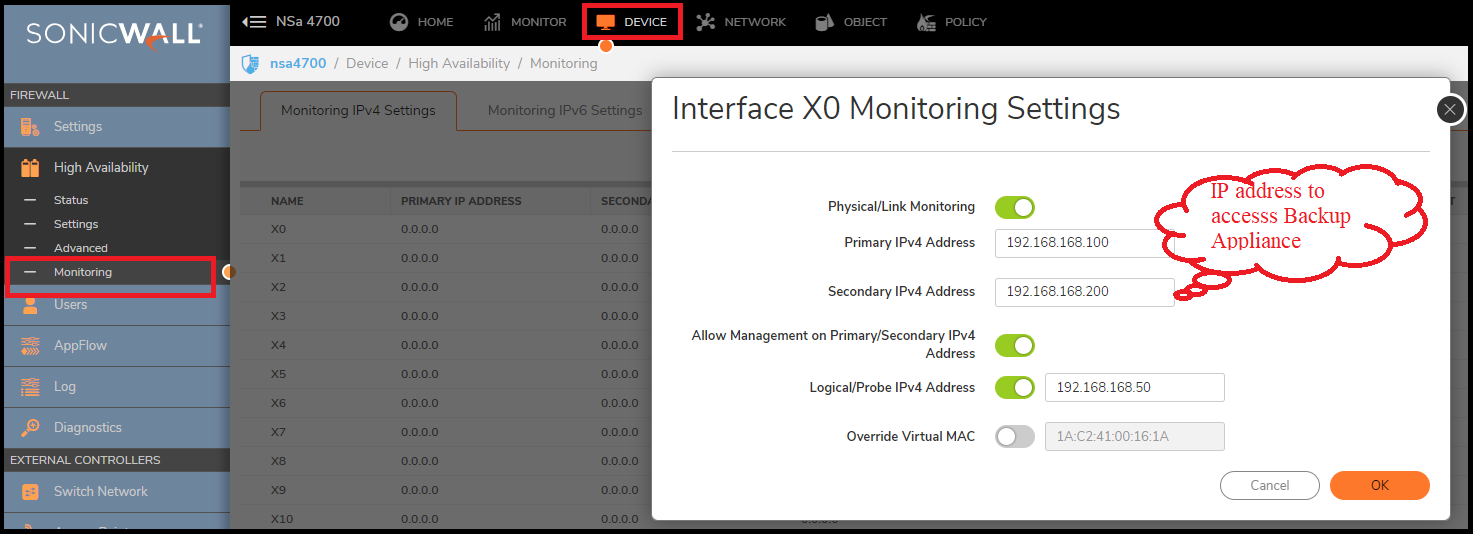Viewport: 1473px width, 536px height.
Task: Click into the Secondary IPv4 Address field
Action: (x=1084, y=292)
